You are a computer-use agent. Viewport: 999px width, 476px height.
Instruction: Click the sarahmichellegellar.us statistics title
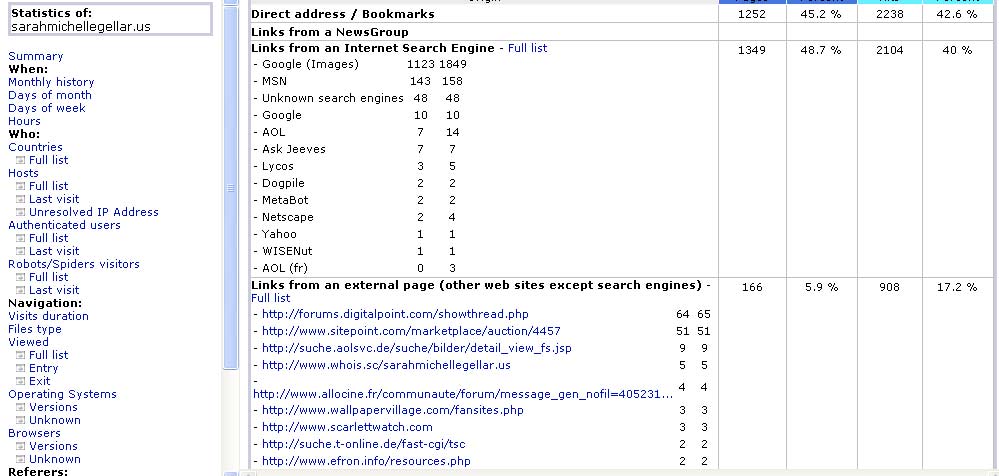(x=81, y=27)
